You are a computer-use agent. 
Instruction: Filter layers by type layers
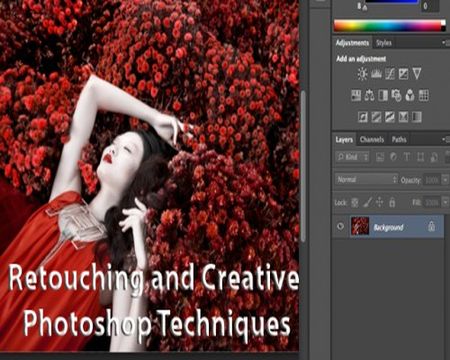coord(407,157)
